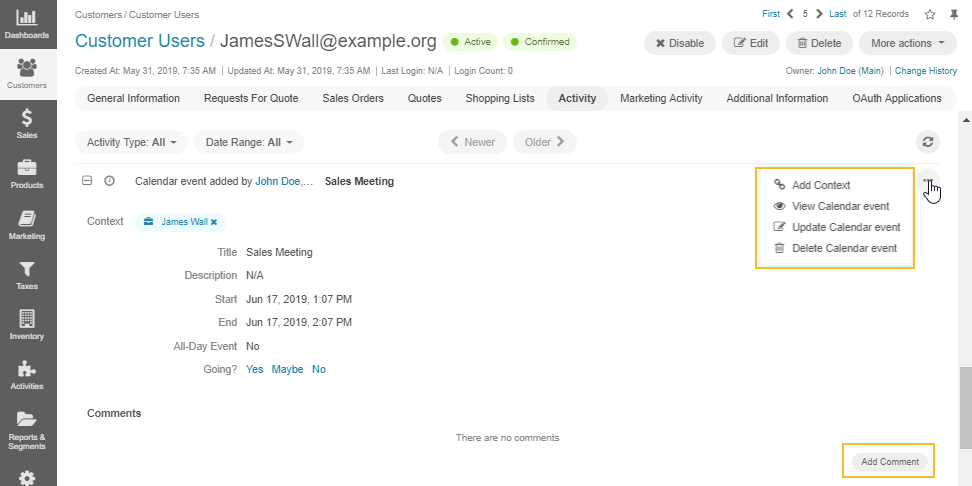Image resolution: width=972 pixels, height=486 pixels.
Task: Click the page vertical scrollbar thumb
Action: coord(965,407)
